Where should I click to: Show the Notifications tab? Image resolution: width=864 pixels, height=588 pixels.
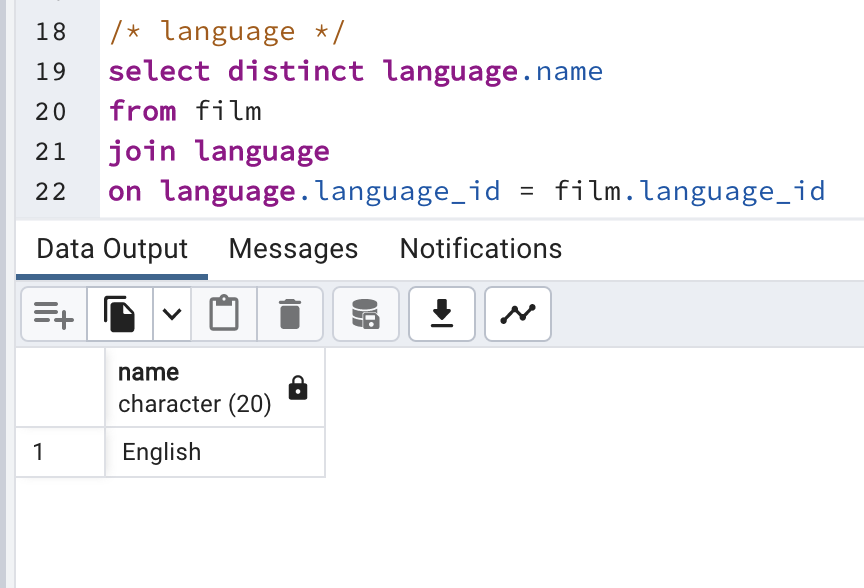tap(481, 249)
